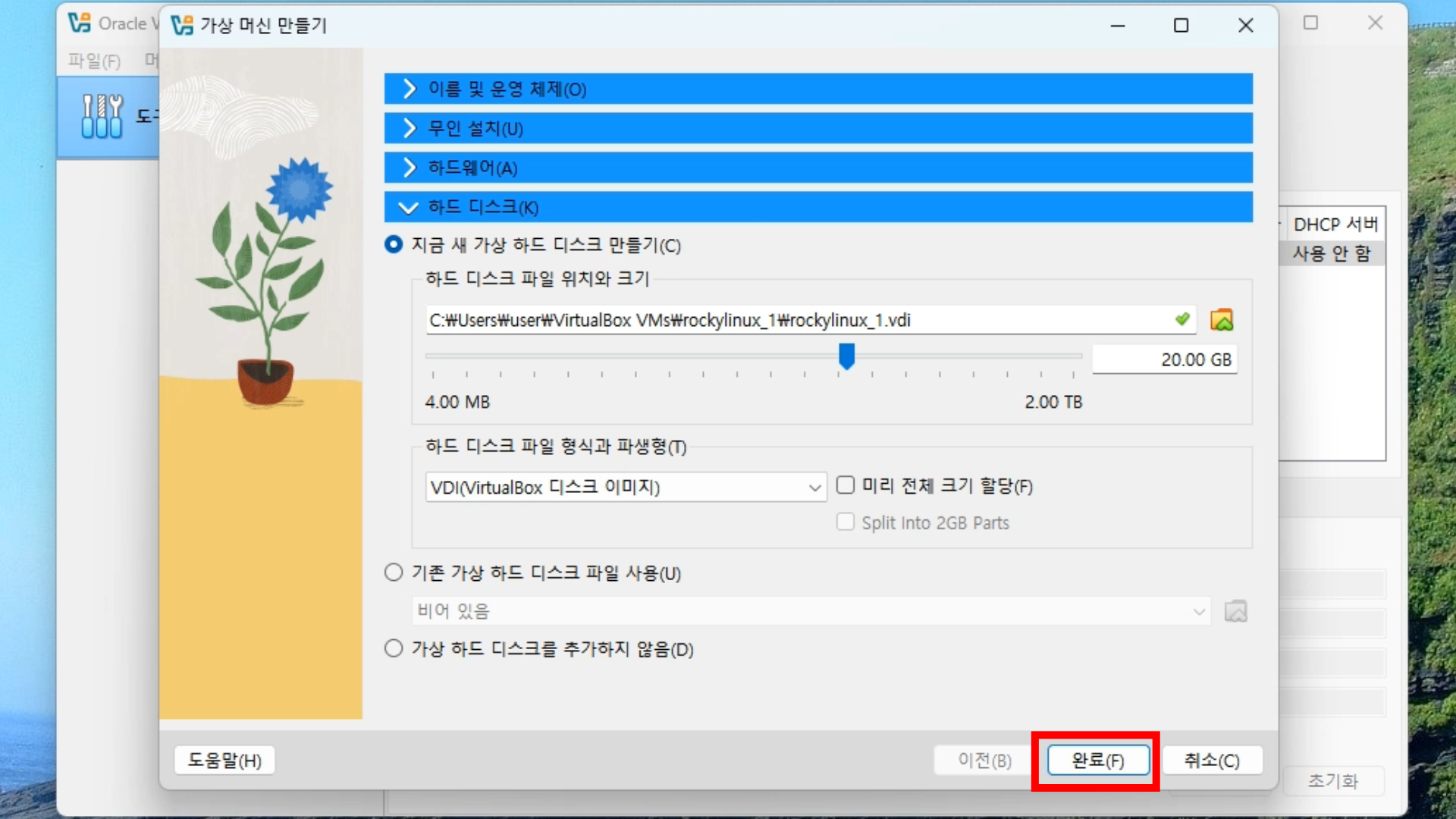Click the 완료 finish button
This screenshot has width=1456, height=819.
[1097, 761]
